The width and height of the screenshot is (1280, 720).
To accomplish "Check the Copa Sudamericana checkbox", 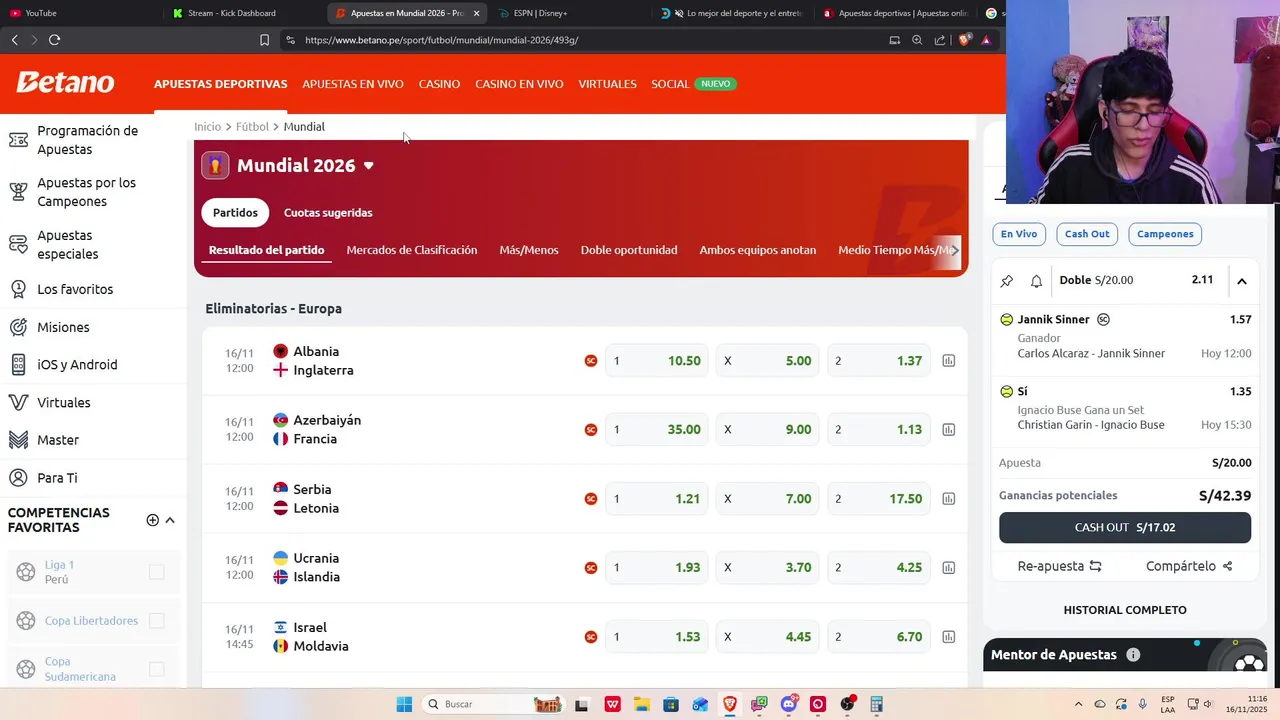I will pyautogui.click(x=156, y=669).
